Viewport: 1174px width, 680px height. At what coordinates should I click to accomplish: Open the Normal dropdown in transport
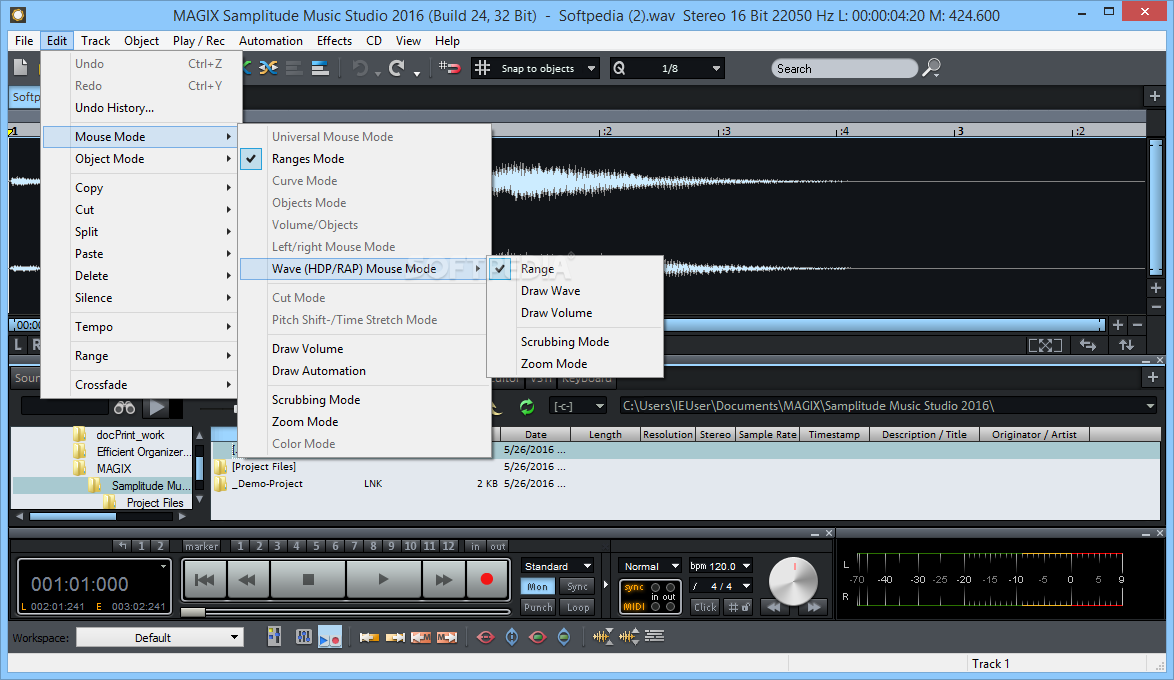coord(650,567)
